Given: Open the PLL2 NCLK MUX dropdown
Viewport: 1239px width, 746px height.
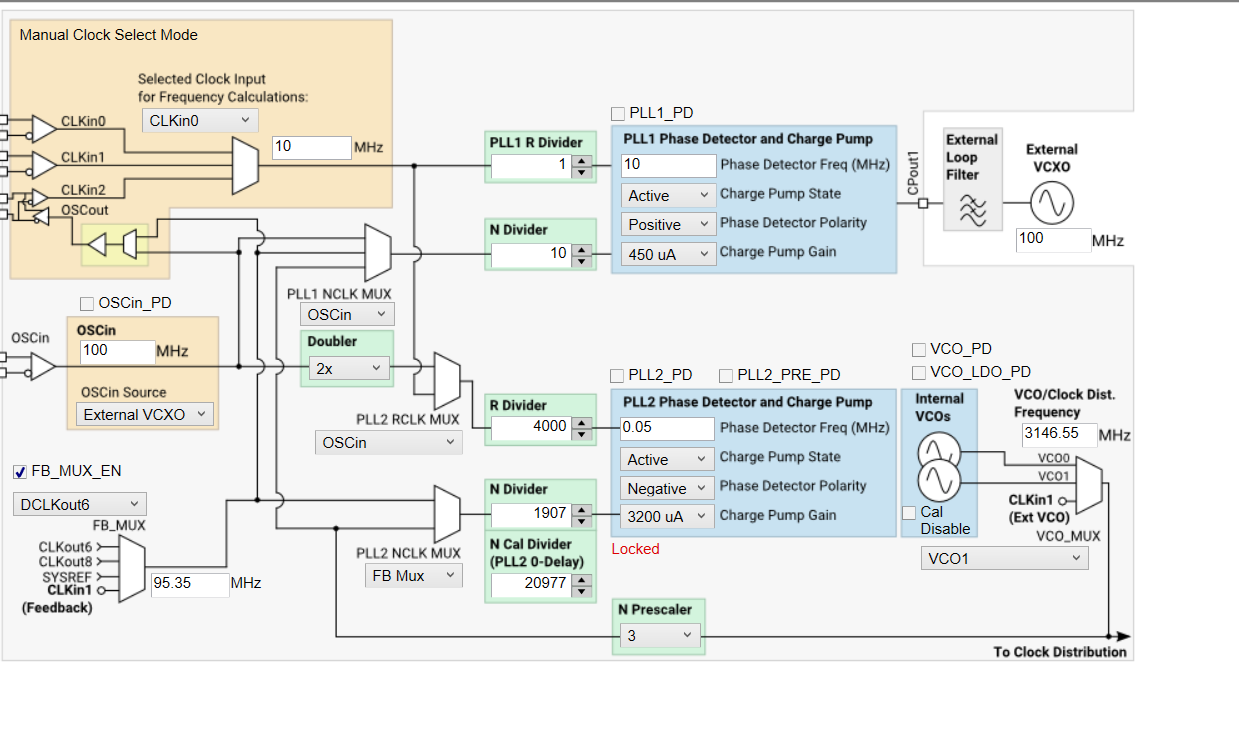Looking at the screenshot, I should tap(413, 575).
